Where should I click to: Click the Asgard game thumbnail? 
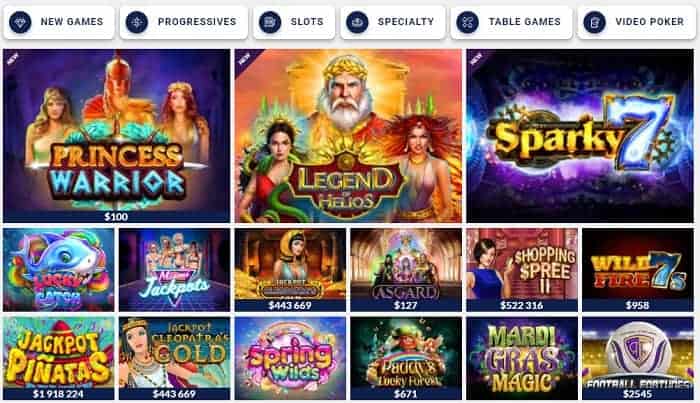tap(406, 270)
